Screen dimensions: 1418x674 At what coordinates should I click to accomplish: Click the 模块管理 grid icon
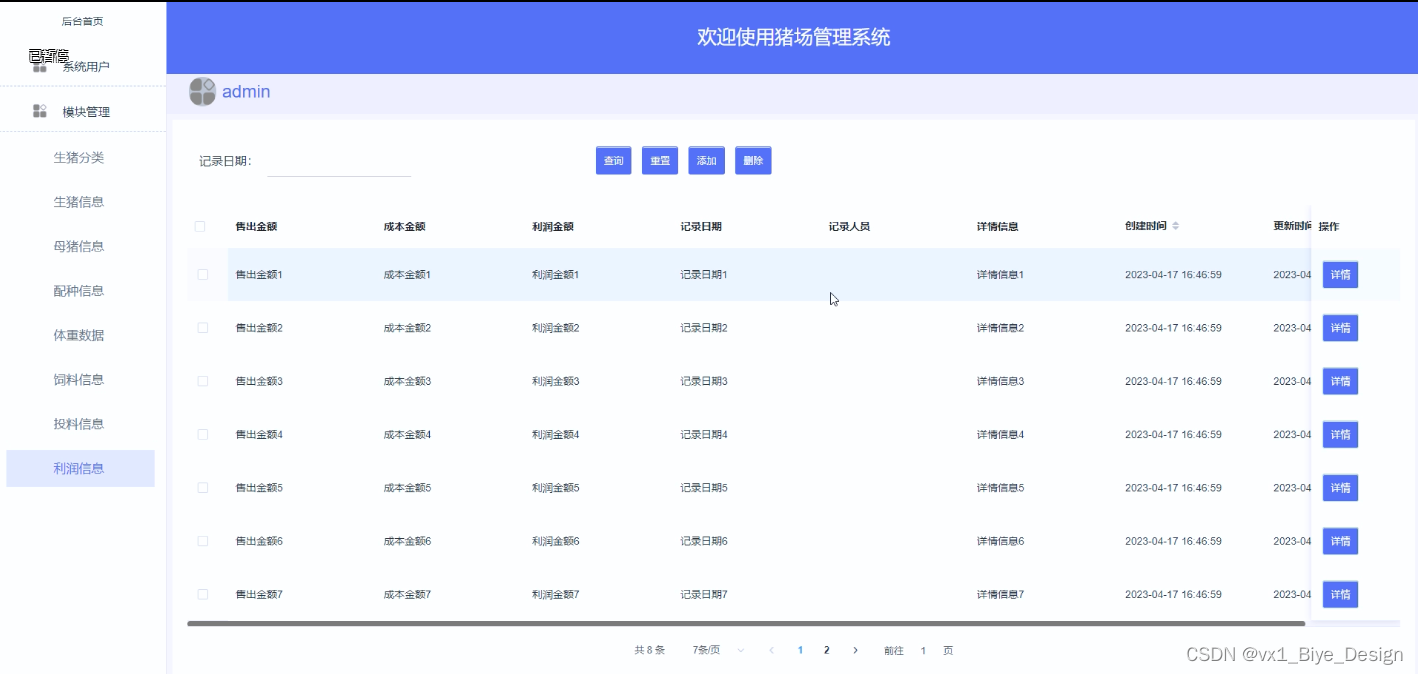40,111
